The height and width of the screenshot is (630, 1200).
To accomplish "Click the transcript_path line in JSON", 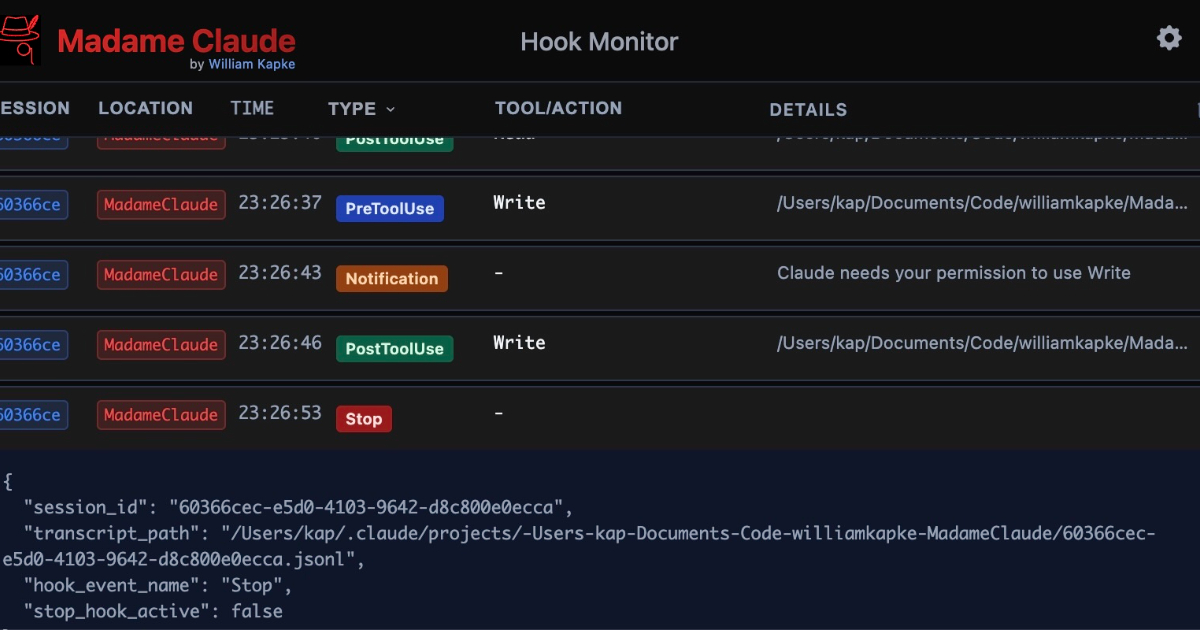I will click(x=580, y=547).
